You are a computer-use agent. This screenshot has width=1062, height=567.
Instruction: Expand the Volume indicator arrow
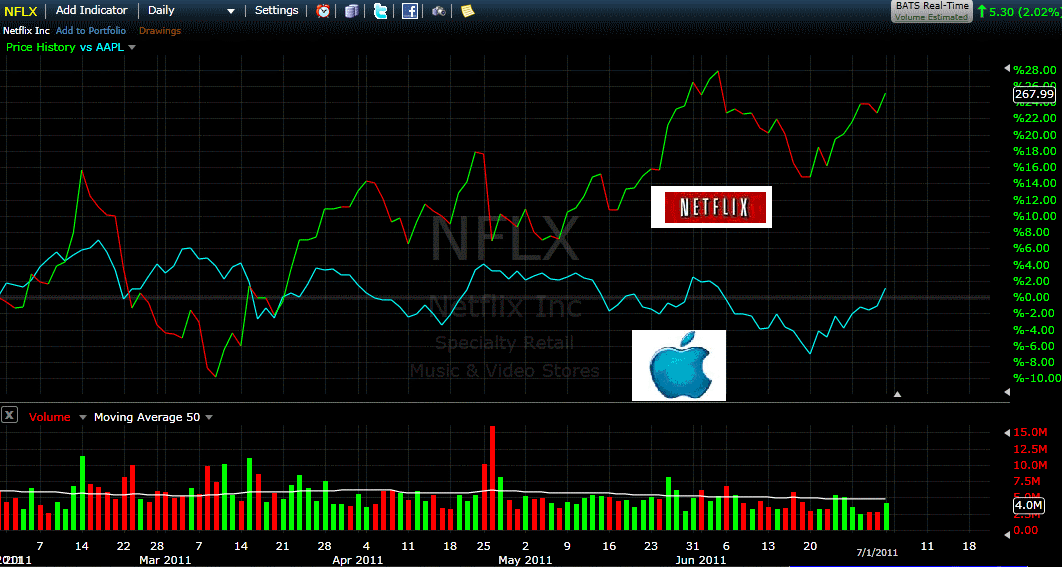83,417
